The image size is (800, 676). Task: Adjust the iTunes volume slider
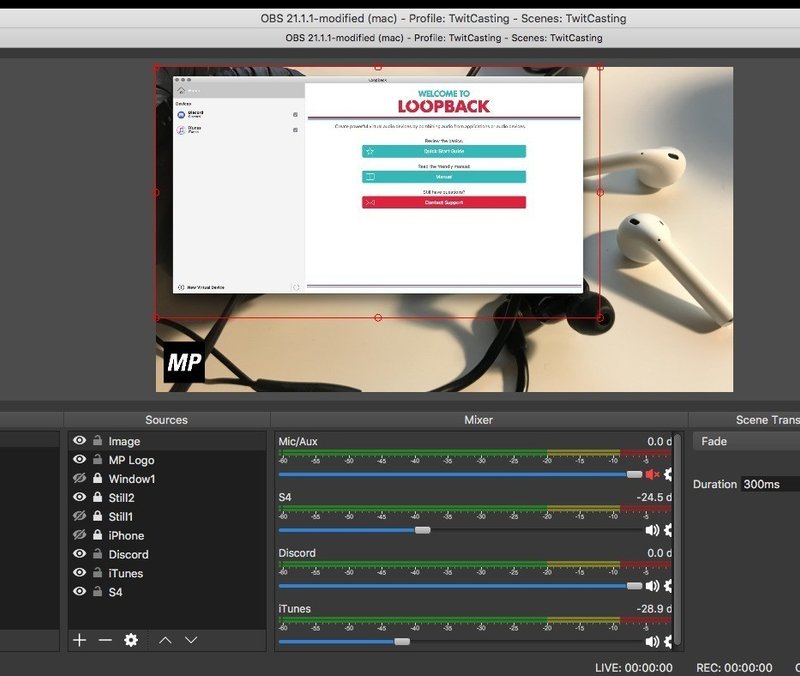[402, 641]
